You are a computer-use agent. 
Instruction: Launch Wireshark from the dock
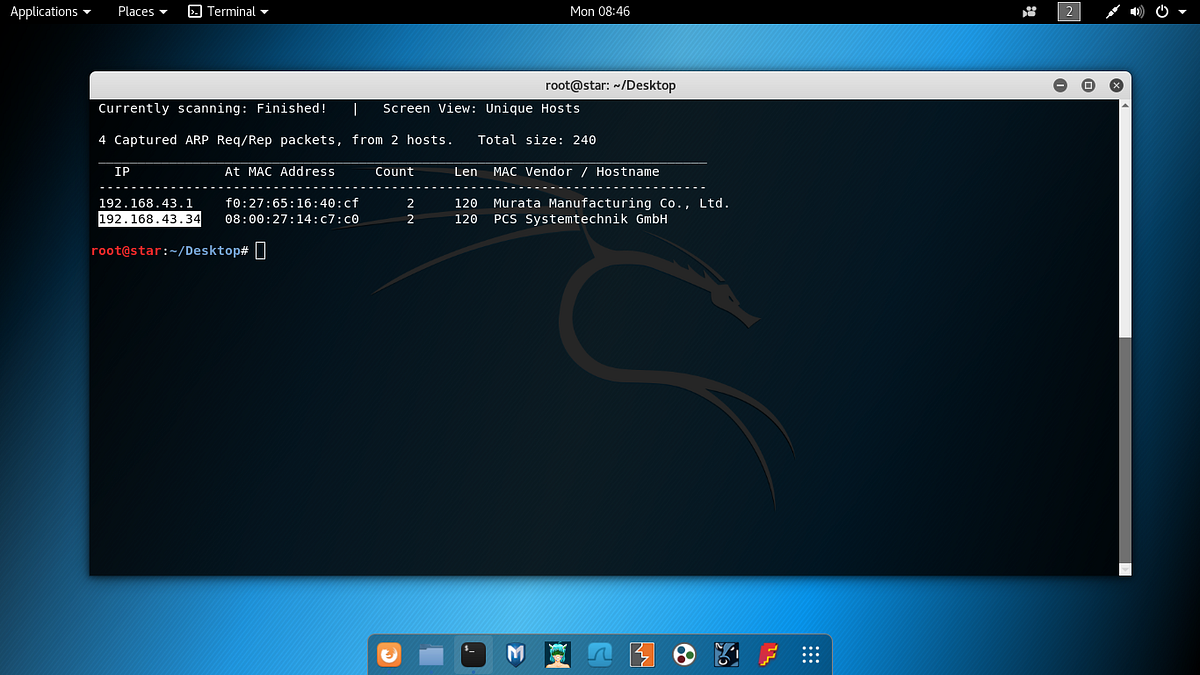[x=600, y=655]
